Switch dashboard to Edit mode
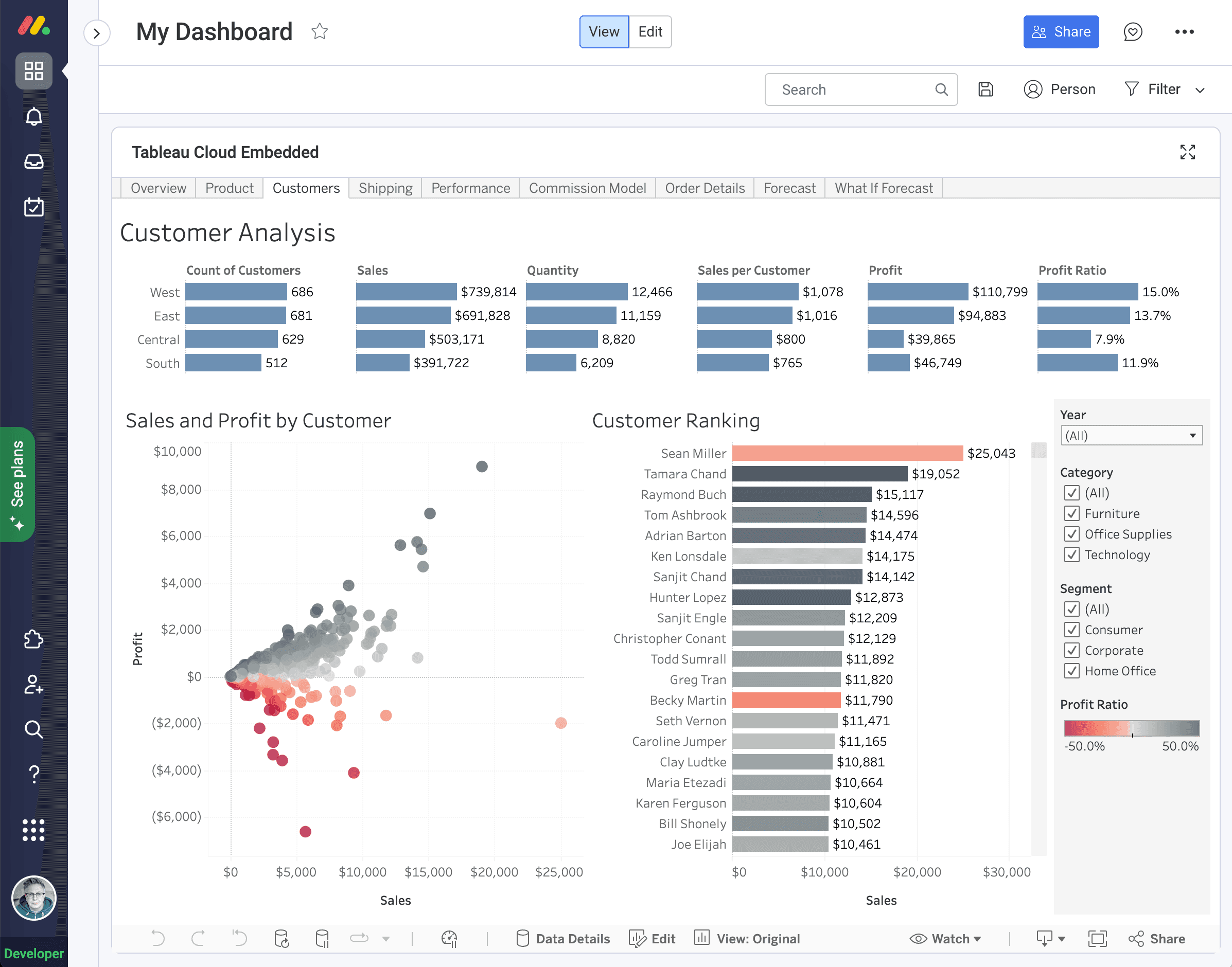 coord(650,32)
